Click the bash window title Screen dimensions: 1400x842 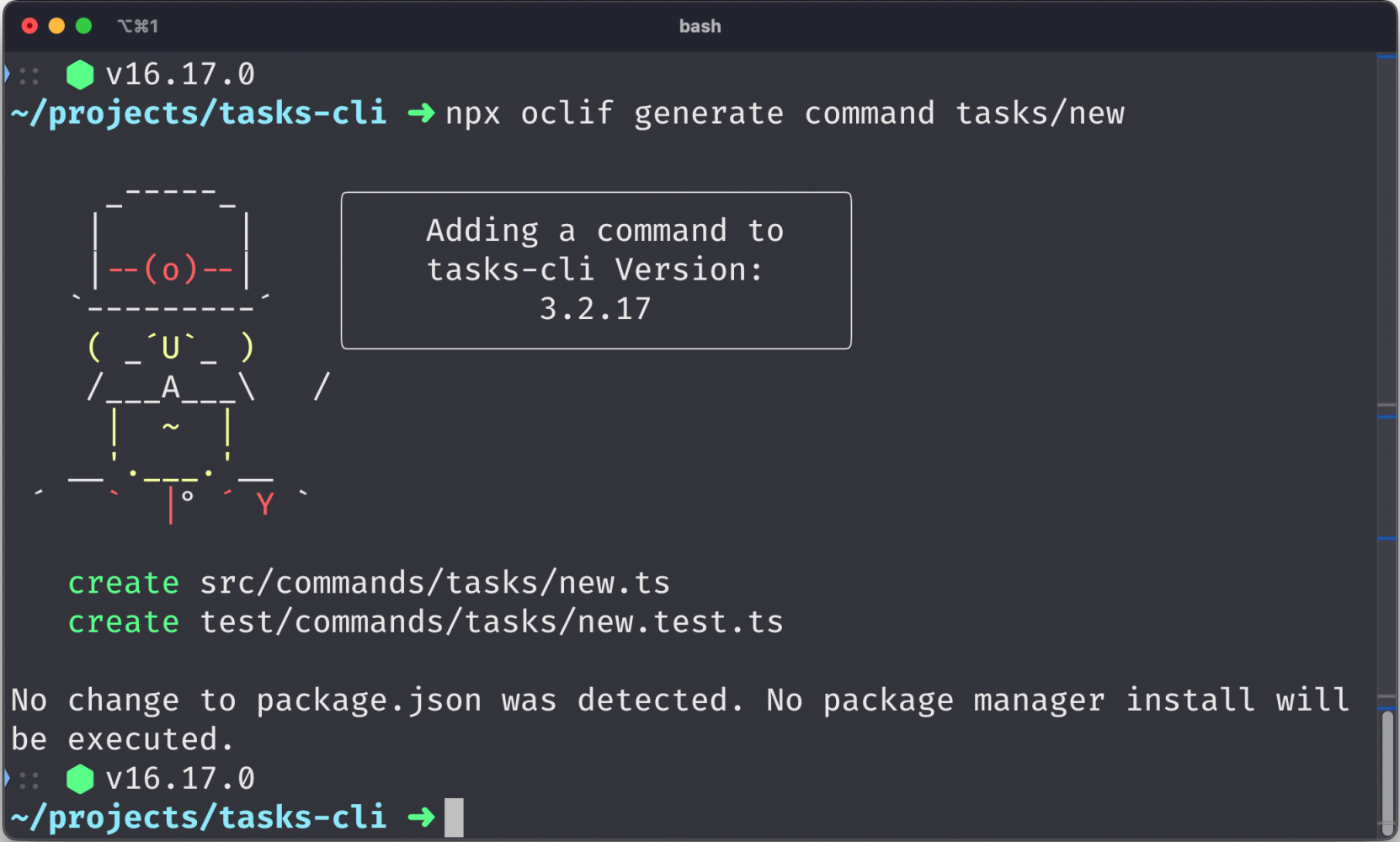point(700,26)
